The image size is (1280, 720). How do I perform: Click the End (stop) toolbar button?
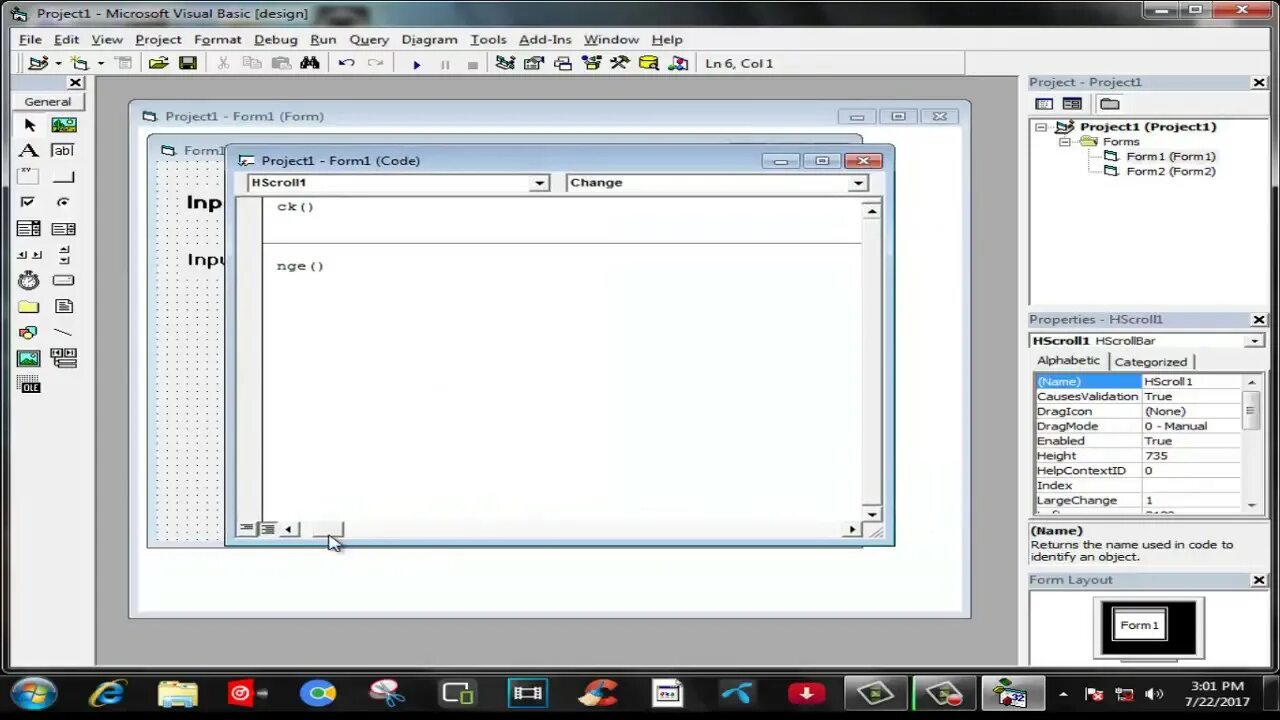pyautogui.click(x=473, y=64)
